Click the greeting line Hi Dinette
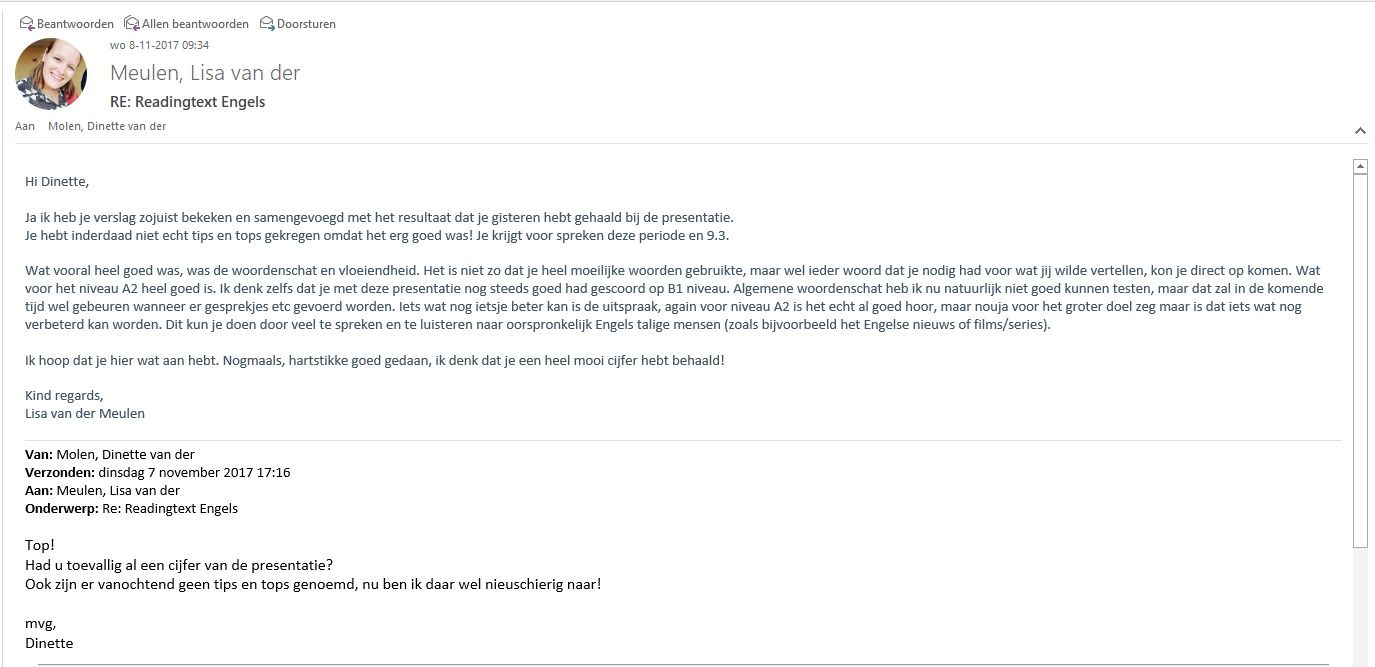1375x667 pixels. (57, 181)
